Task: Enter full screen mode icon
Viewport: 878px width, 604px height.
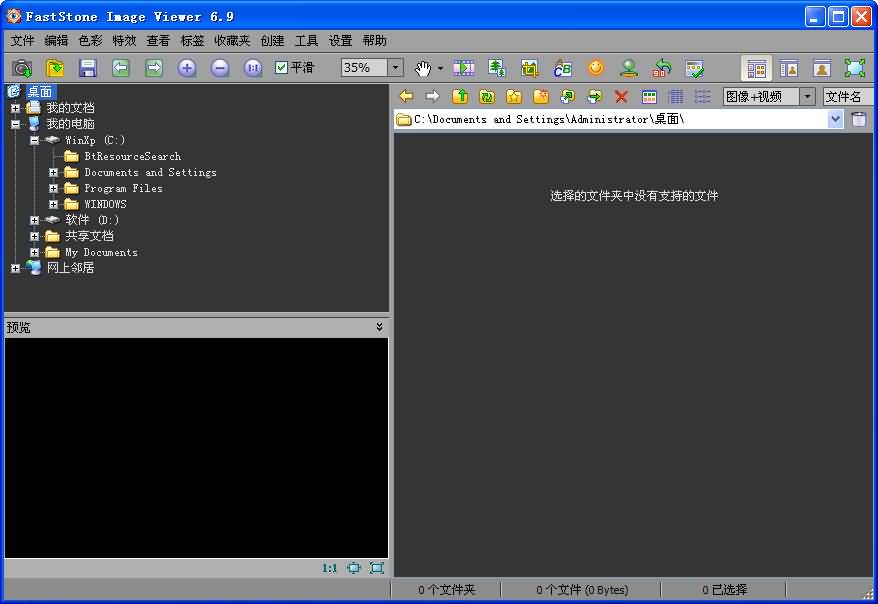Action: (x=855, y=68)
